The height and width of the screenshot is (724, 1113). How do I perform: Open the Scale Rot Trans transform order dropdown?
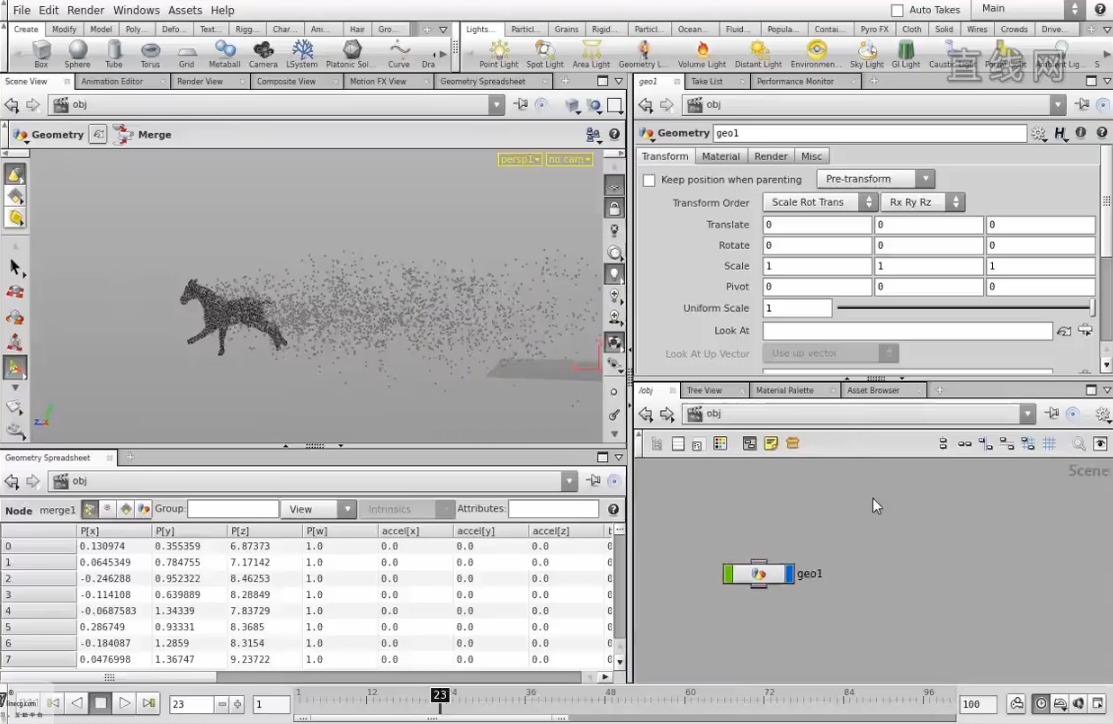click(x=820, y=202)
